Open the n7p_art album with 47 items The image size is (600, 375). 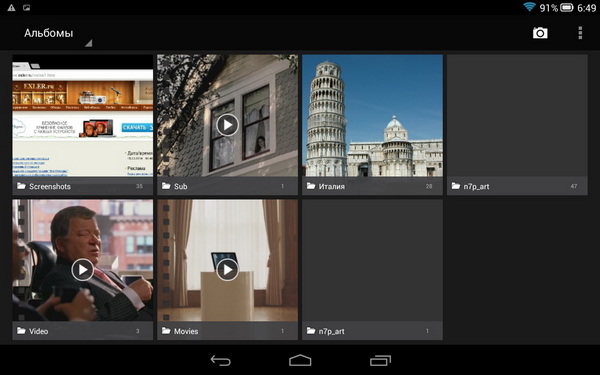point(517,125)
